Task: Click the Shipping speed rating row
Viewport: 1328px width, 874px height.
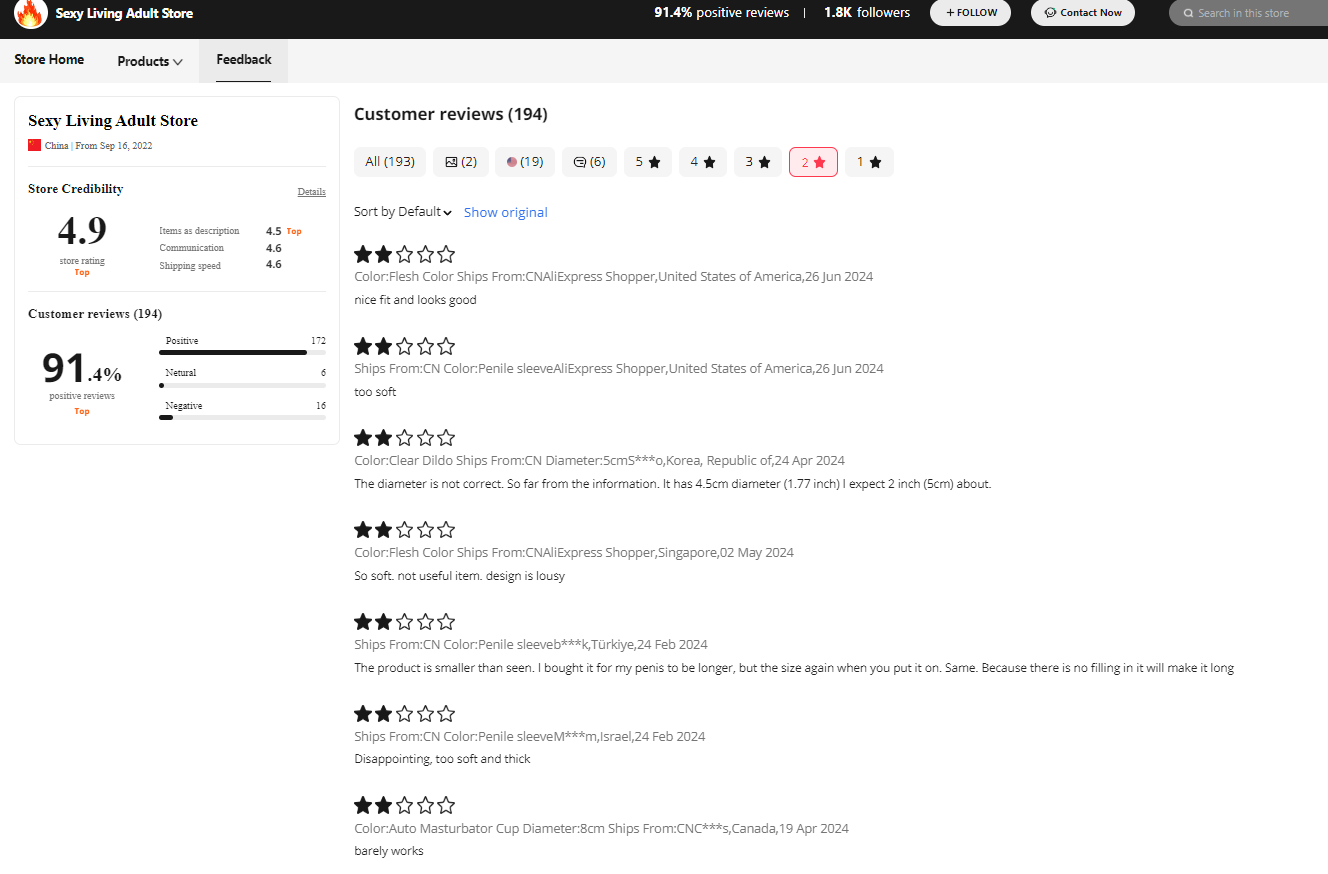Action: (x=220, y=265)
